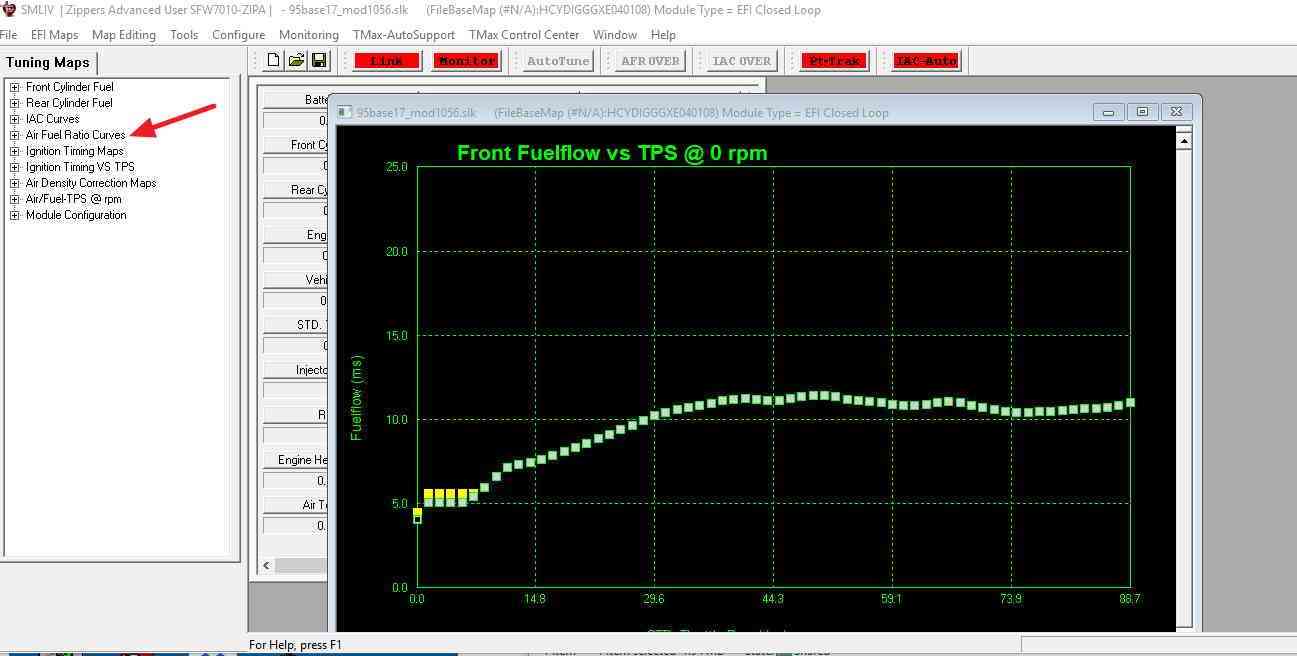Restore the graph child window
This screenshot has width=1297, height=656.
coord(1142,112)
